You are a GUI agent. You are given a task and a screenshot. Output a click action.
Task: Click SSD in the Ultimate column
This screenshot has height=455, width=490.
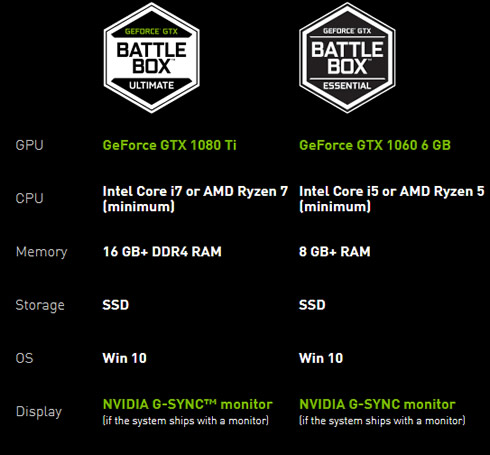[x=116, y=305]
